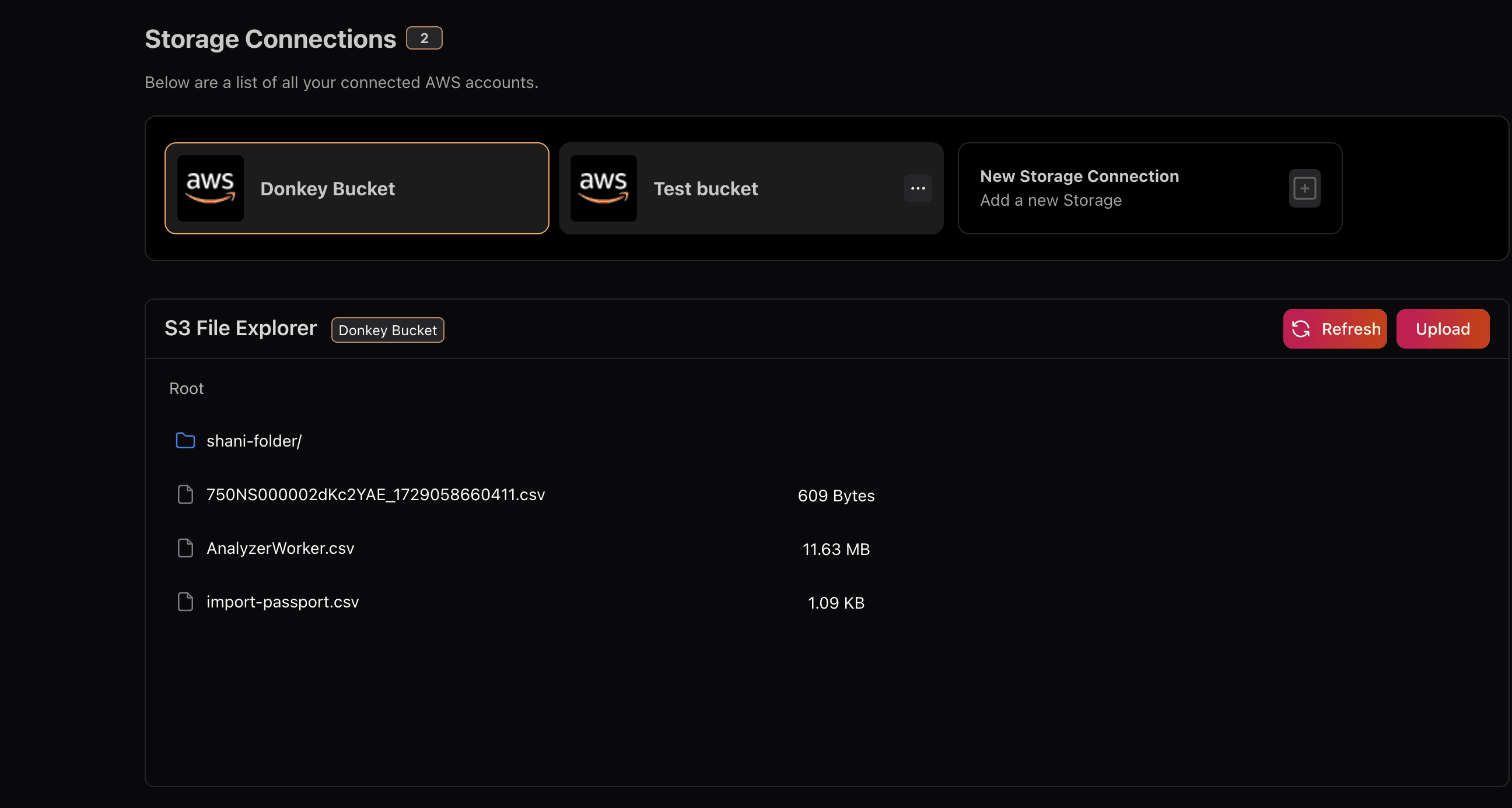This screenshot has height=808, width=1512.
Task: Click the AWS logo on Test bucket
Action: 603,188
